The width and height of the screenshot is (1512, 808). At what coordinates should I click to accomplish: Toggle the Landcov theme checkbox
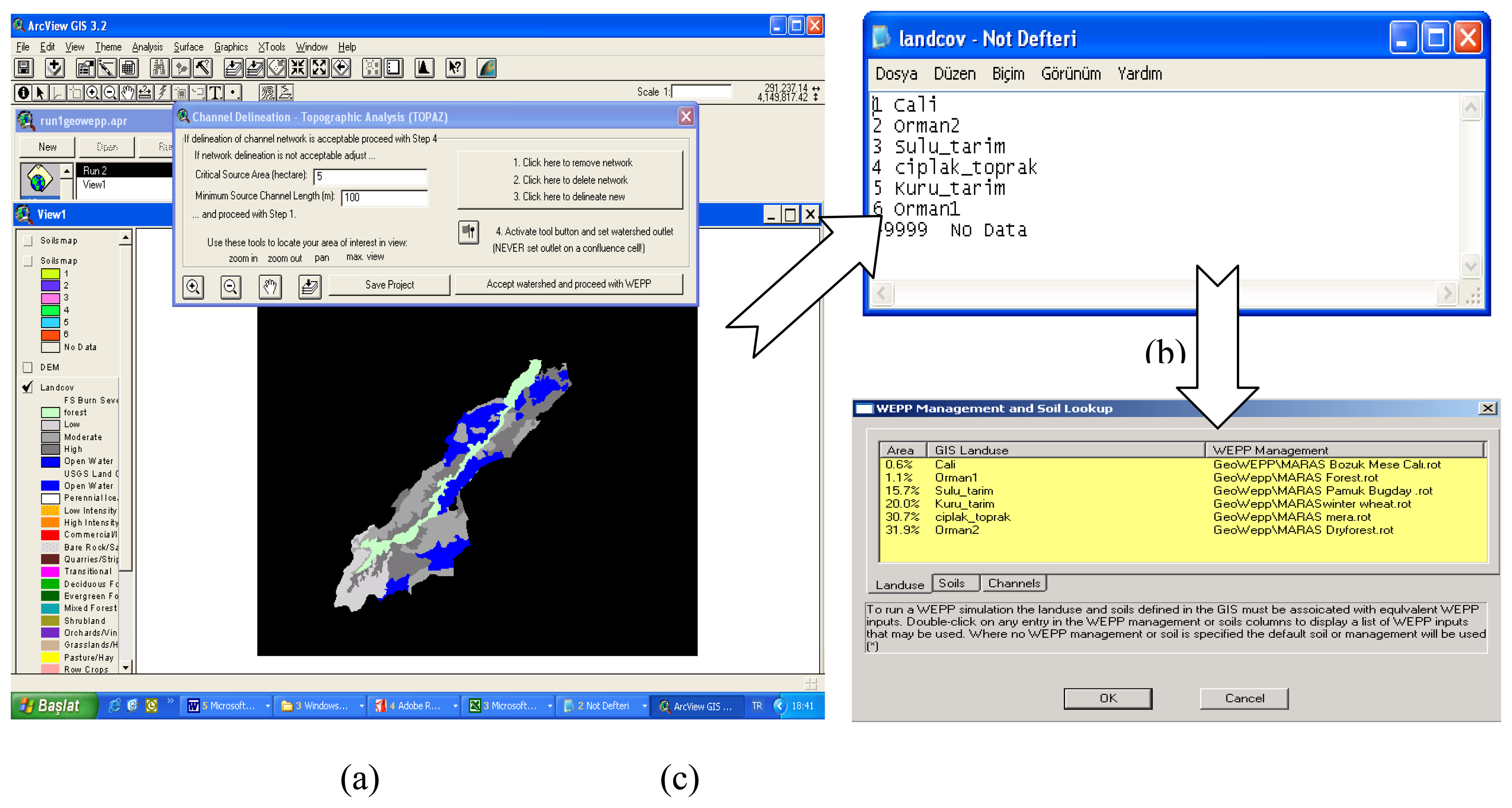(27, 388)
